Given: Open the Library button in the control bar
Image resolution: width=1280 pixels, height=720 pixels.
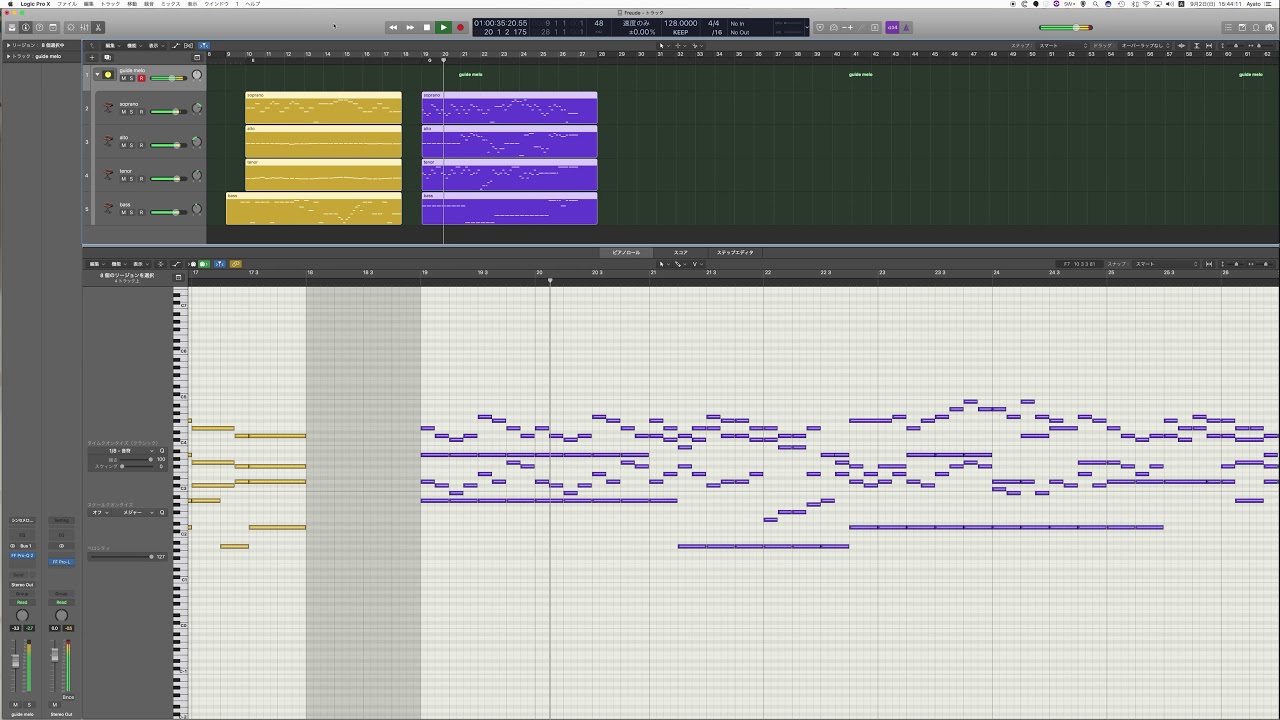Looking at the screenshot, I should (x=12, y=27).
